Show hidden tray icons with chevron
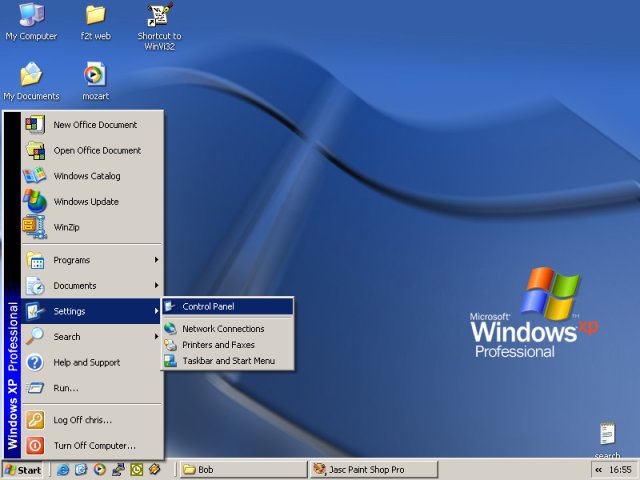 click(x=599, y=470)
